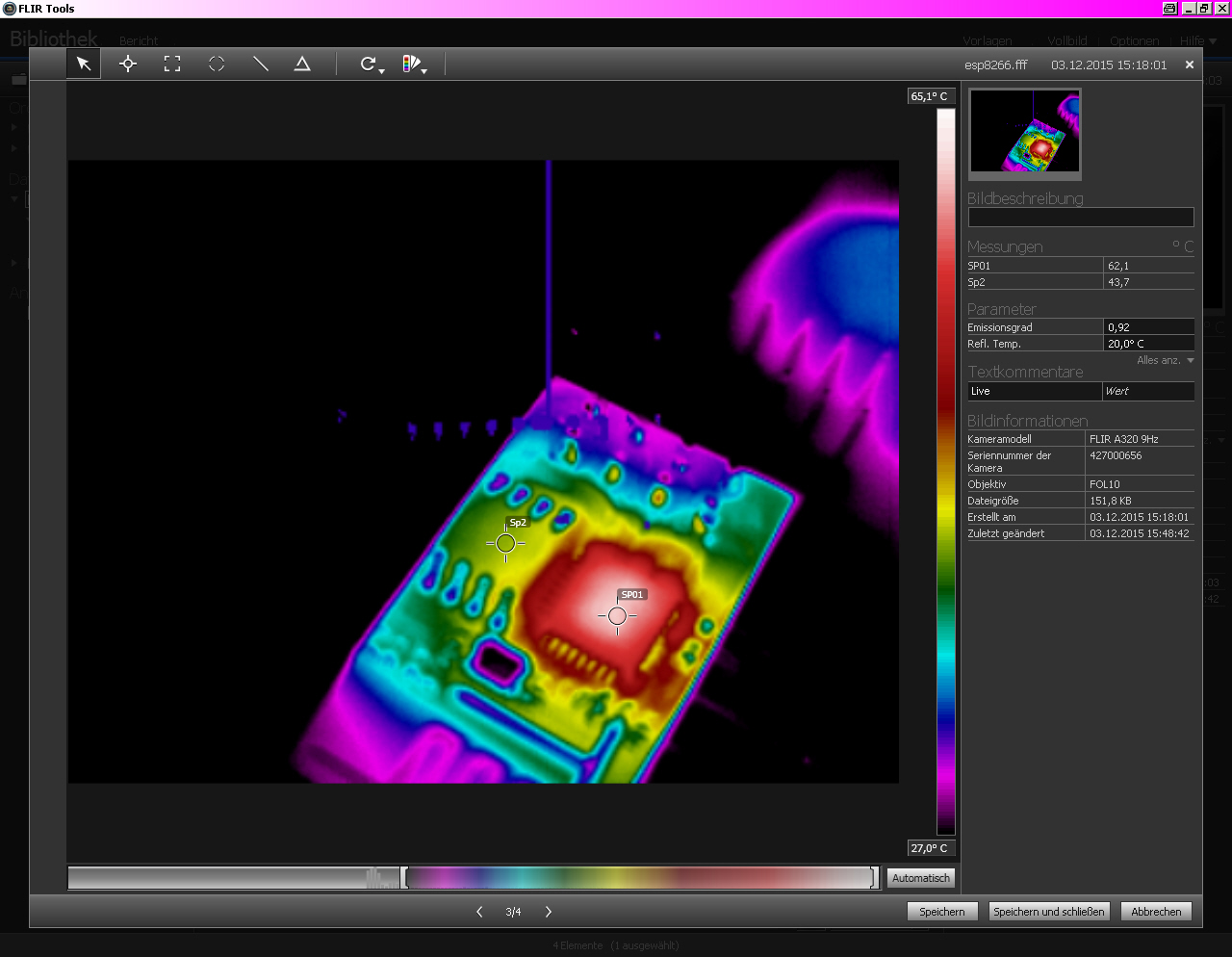Click the 'Wert' text comment field
Viewport: 1232px width, 957px height.
tap(1148, 391)
